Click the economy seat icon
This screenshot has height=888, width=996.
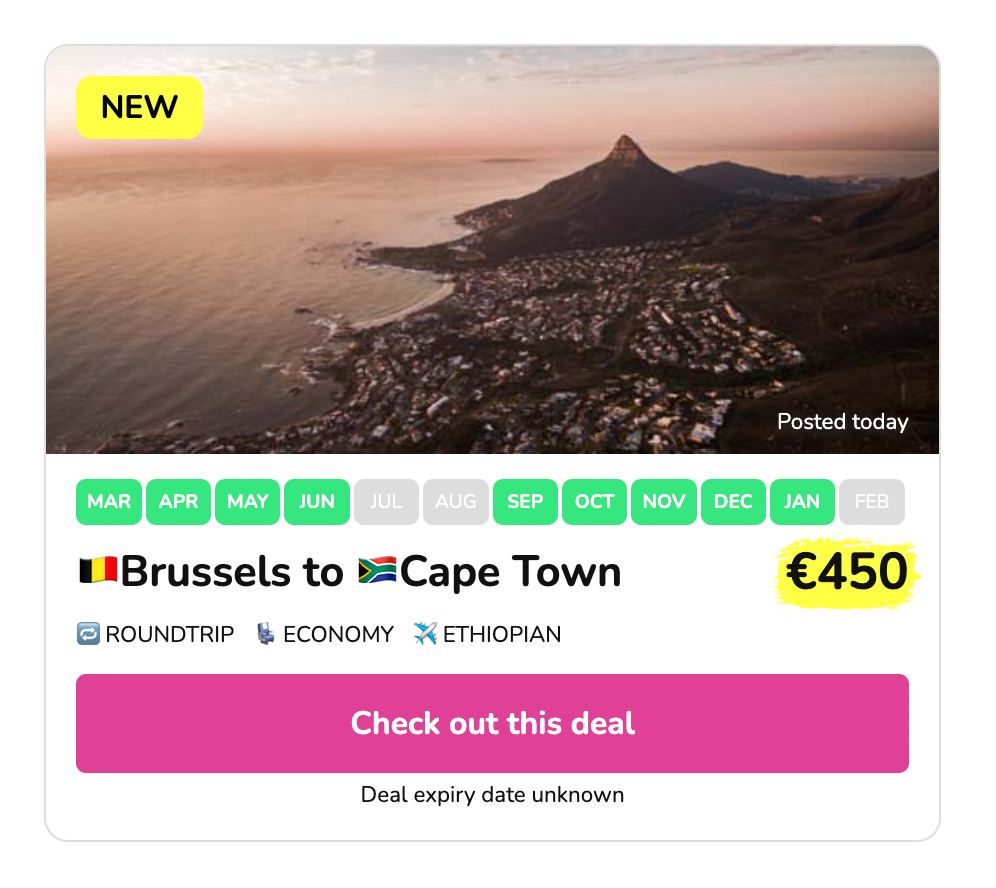[x=265, y=634]
